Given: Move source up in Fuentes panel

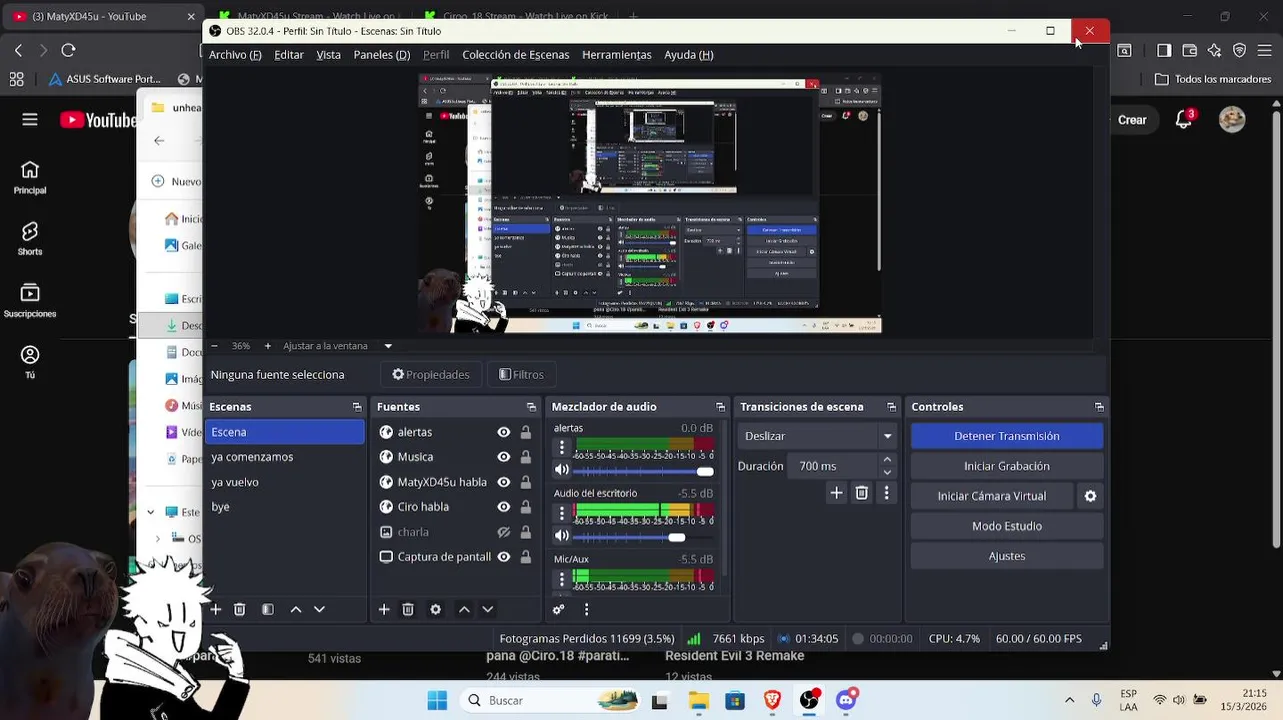Looking at the screenshot, I should tap(464, 609).
